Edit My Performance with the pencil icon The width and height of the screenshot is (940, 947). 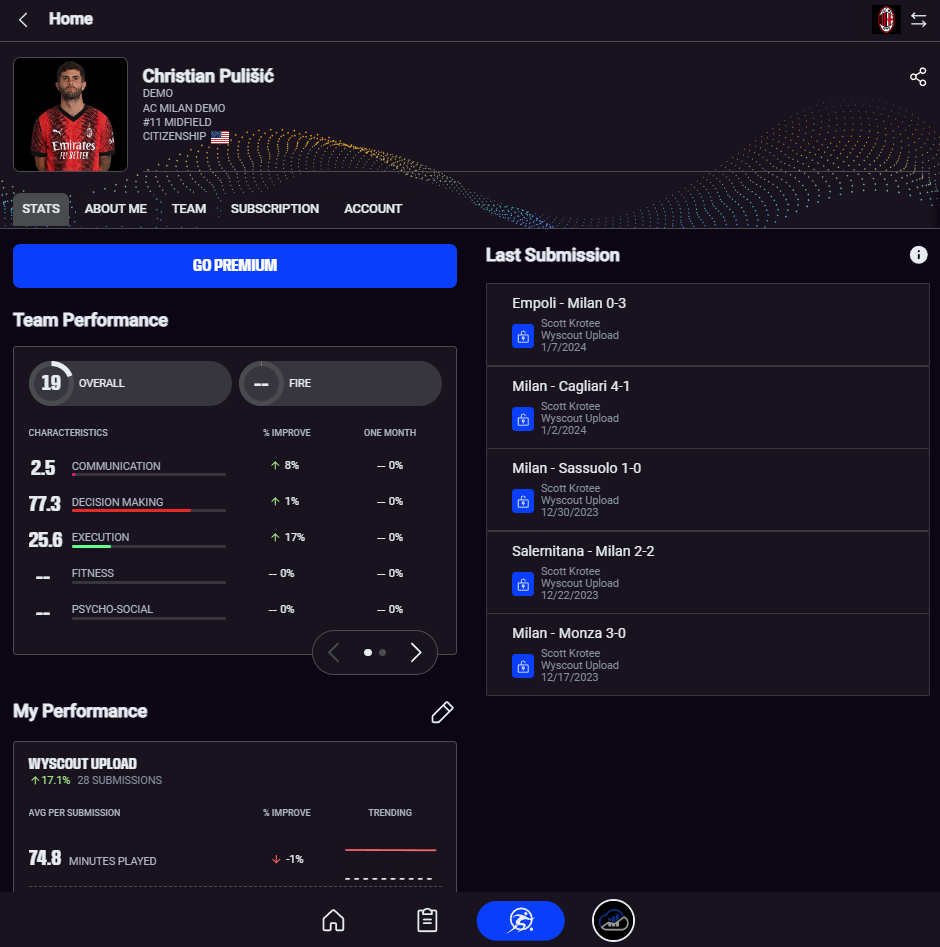pyautogui.click(x=442, y=712)
